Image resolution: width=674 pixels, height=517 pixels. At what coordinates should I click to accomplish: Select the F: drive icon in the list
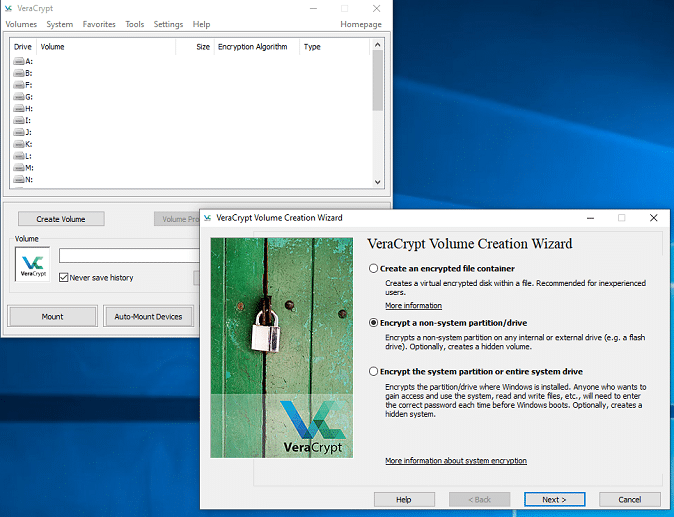coord(18,85)
